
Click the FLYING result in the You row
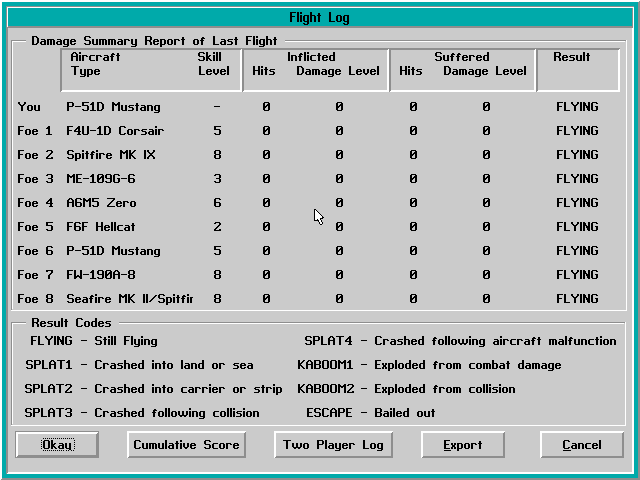point(577,107)
